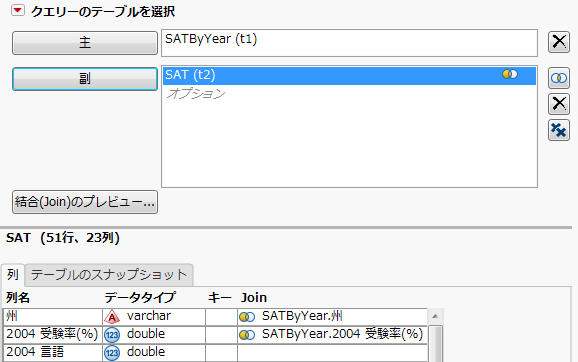The width and height of the screenshot is (578, 362).
Task: Click join icon beside SATByYear.州
Action: [247, 317]
